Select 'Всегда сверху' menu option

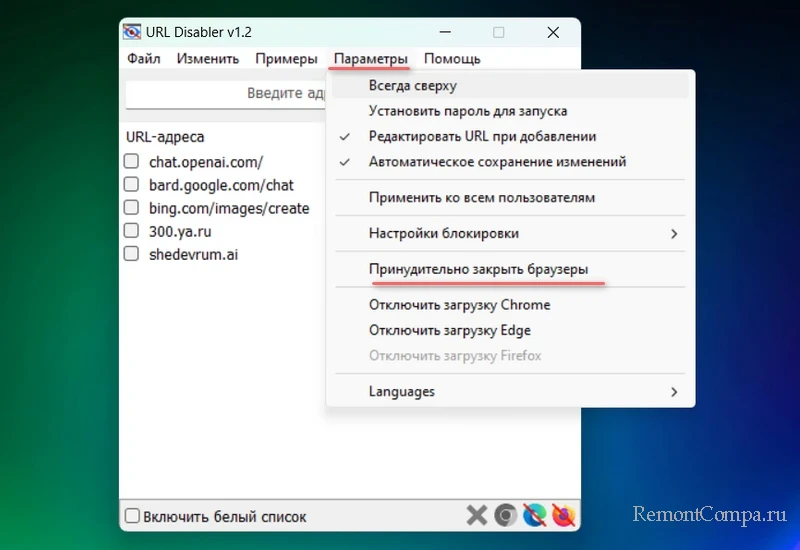(412, 86)
